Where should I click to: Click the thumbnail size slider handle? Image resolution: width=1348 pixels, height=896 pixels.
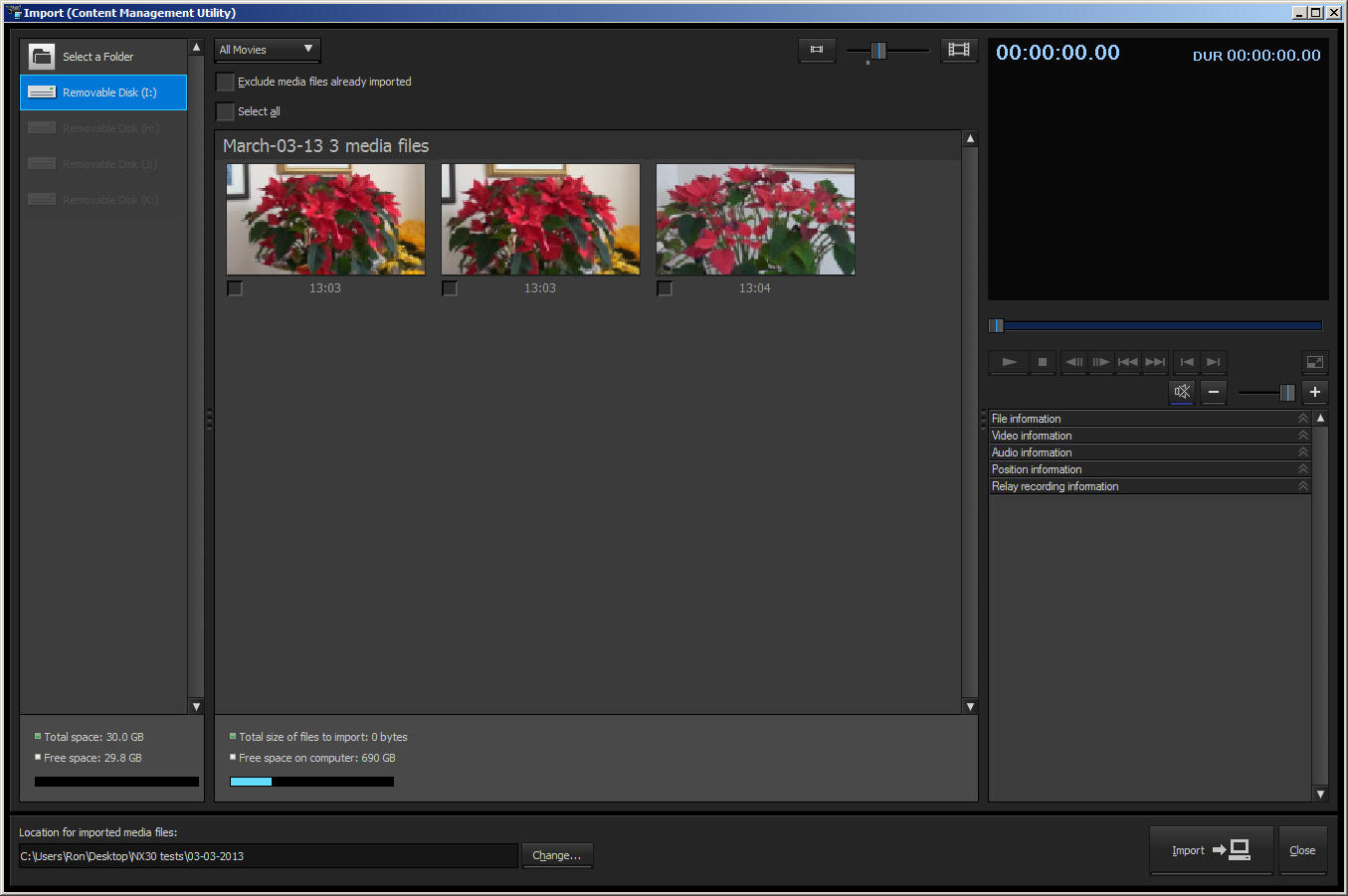click(878, 51)
